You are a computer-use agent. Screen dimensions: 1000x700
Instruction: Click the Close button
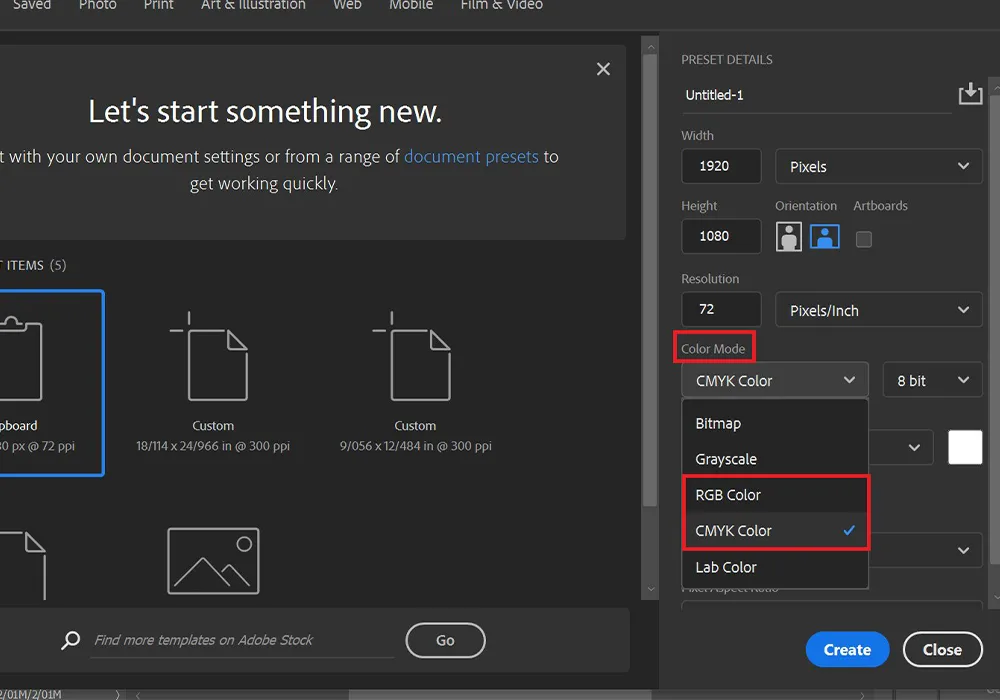point(943,650)
